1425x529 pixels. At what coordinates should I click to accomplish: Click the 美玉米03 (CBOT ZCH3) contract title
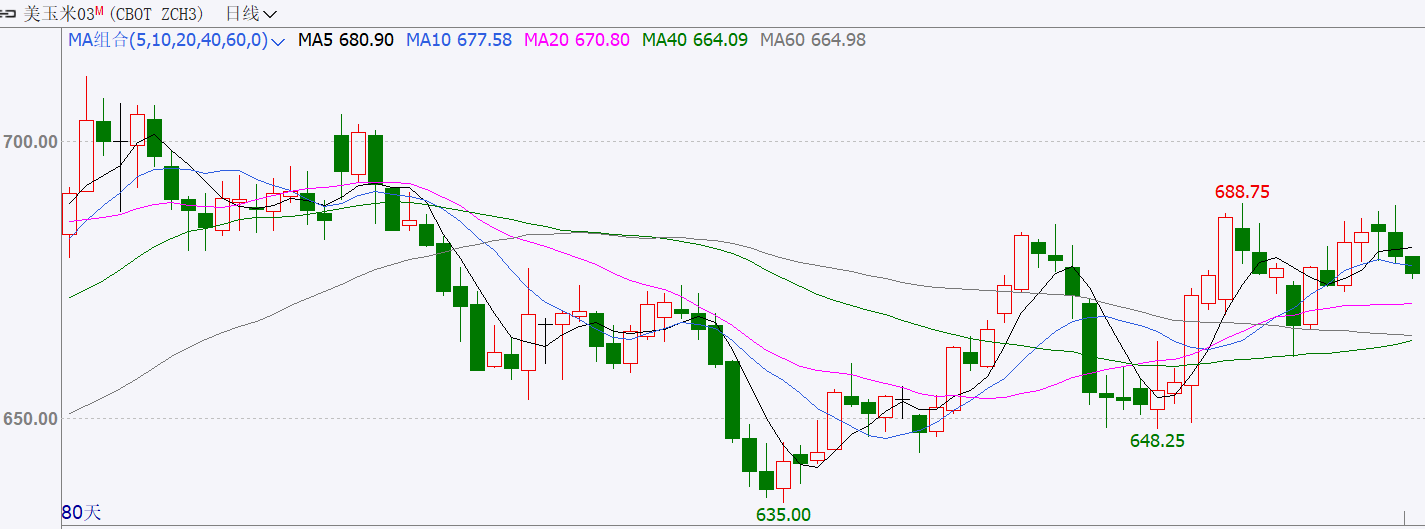point(114,14)
